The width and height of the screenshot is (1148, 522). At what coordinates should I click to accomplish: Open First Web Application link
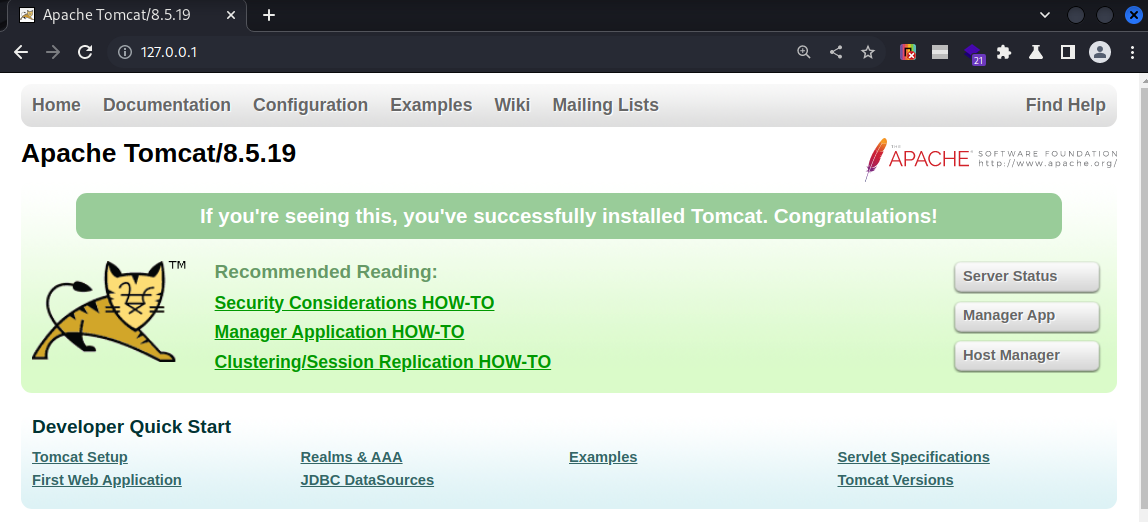click(x=107, y=480)
